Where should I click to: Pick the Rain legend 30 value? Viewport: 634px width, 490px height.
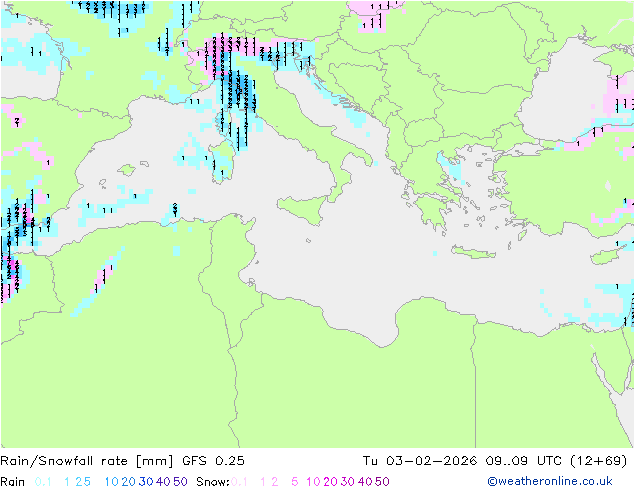[x=146, y=482]
